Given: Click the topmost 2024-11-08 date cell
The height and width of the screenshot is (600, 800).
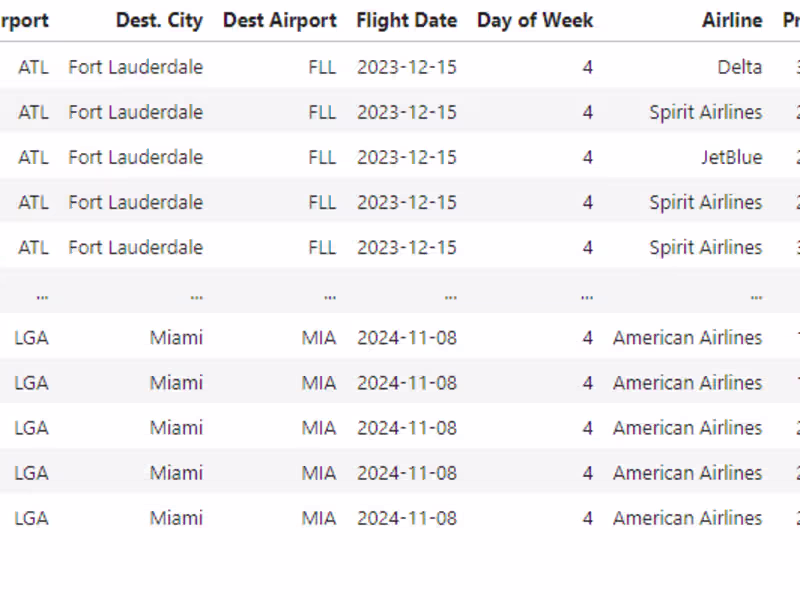Looking at the screenshot, I should point(406,338).
